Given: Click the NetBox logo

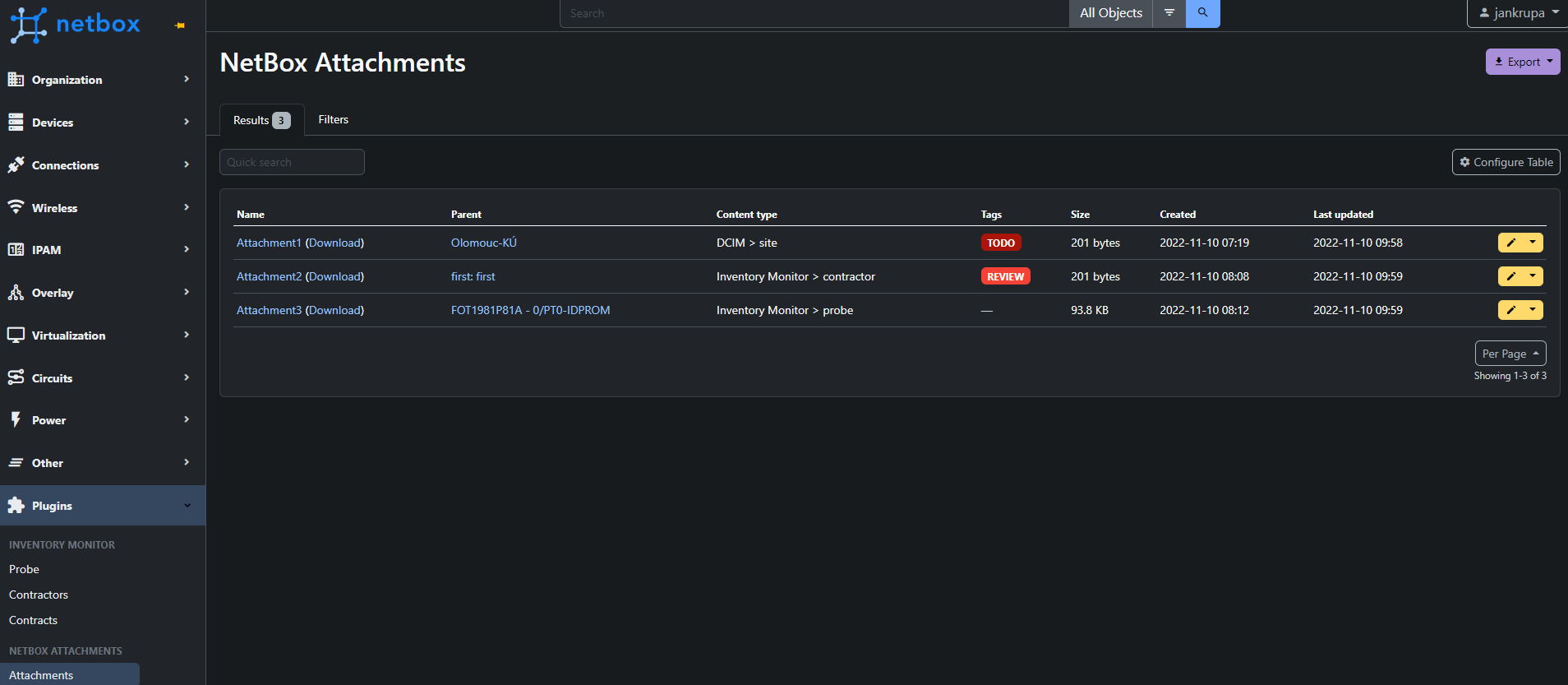Looking at the screenshot, I should coord(75,25).
